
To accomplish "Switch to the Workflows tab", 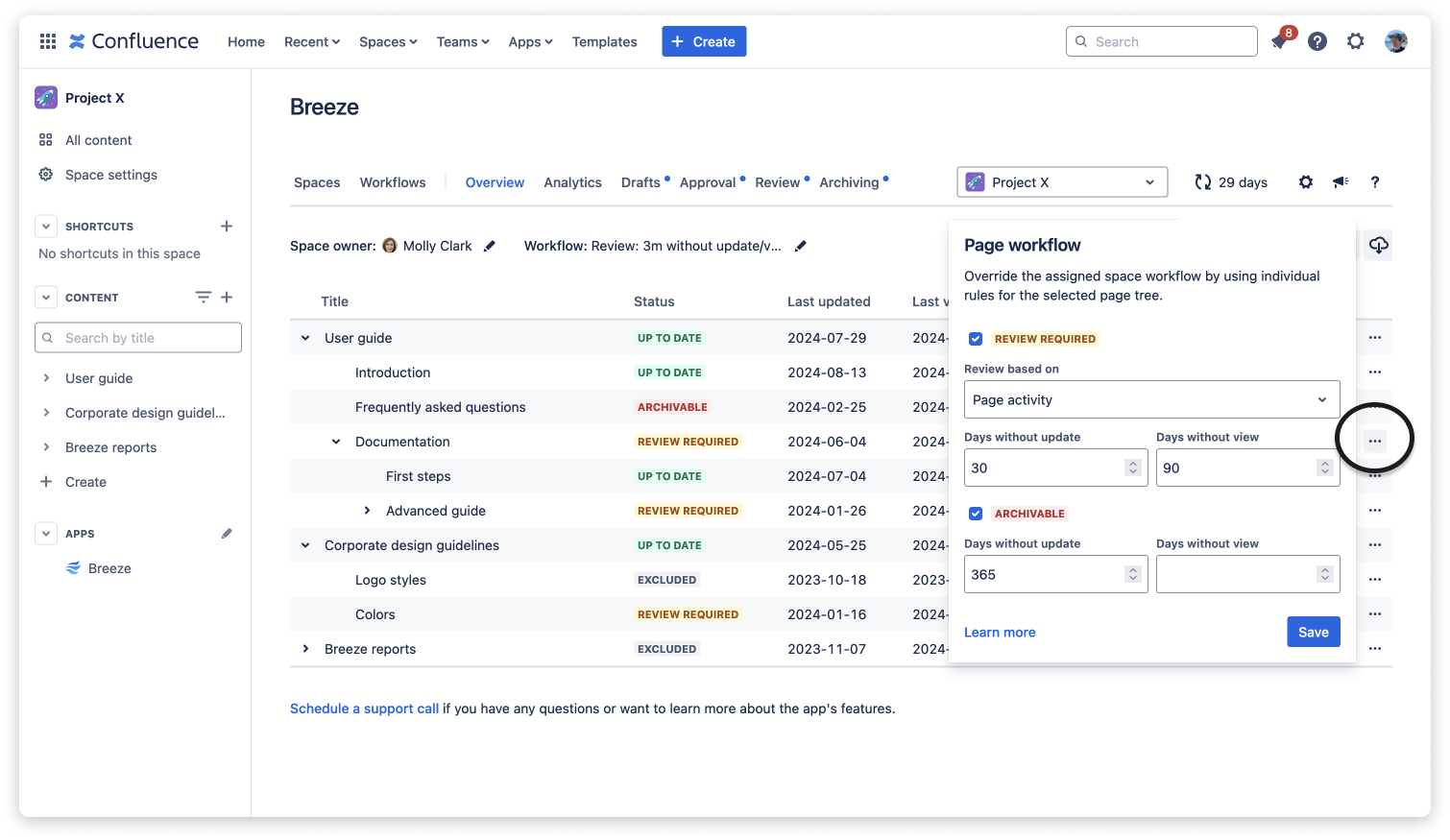I will pos(393,182).
